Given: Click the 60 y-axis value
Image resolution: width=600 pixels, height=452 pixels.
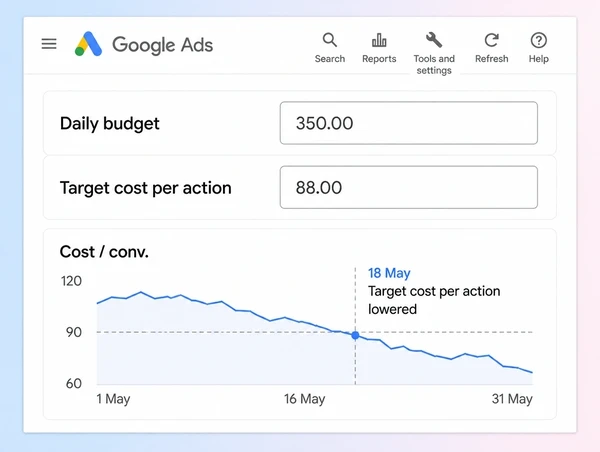Looking at the screenshot, I should click(x=73, y=383).
